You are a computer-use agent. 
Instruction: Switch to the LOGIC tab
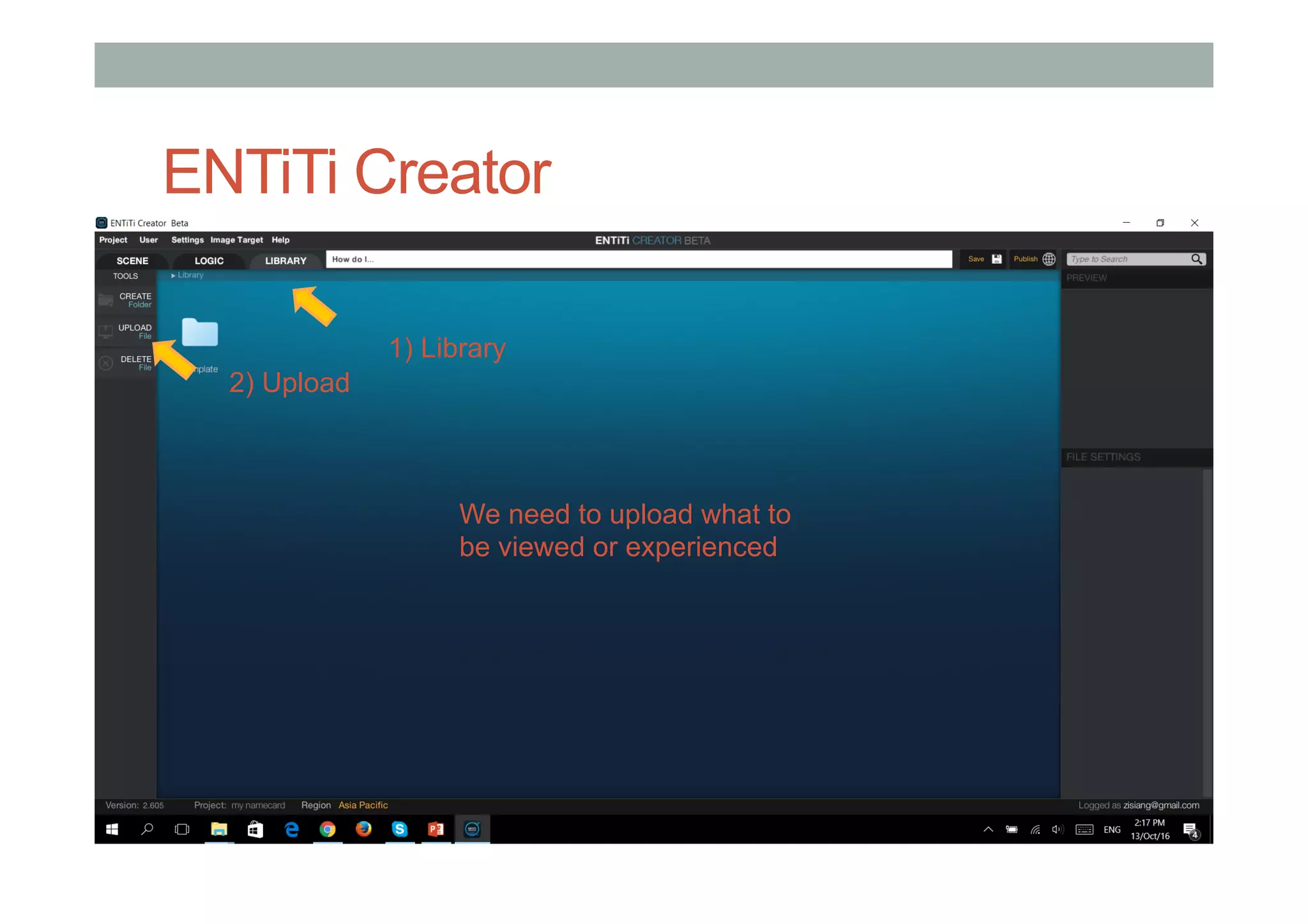pyautogui.click(x=209, y=261)
